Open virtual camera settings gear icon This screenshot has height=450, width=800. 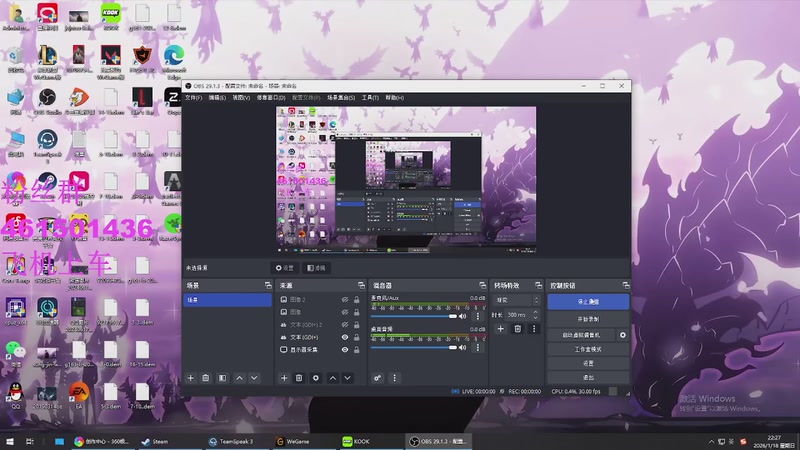(x=622, y=335)
